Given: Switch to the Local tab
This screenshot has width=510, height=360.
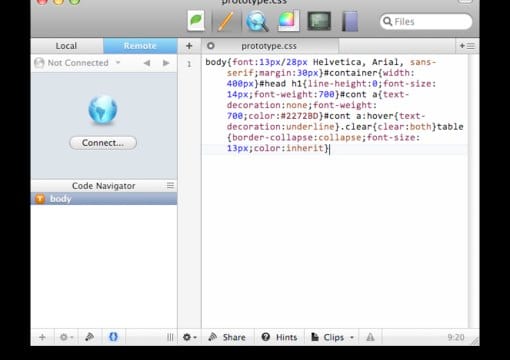Looking at the screenshot, I should (x=67, y=46).
